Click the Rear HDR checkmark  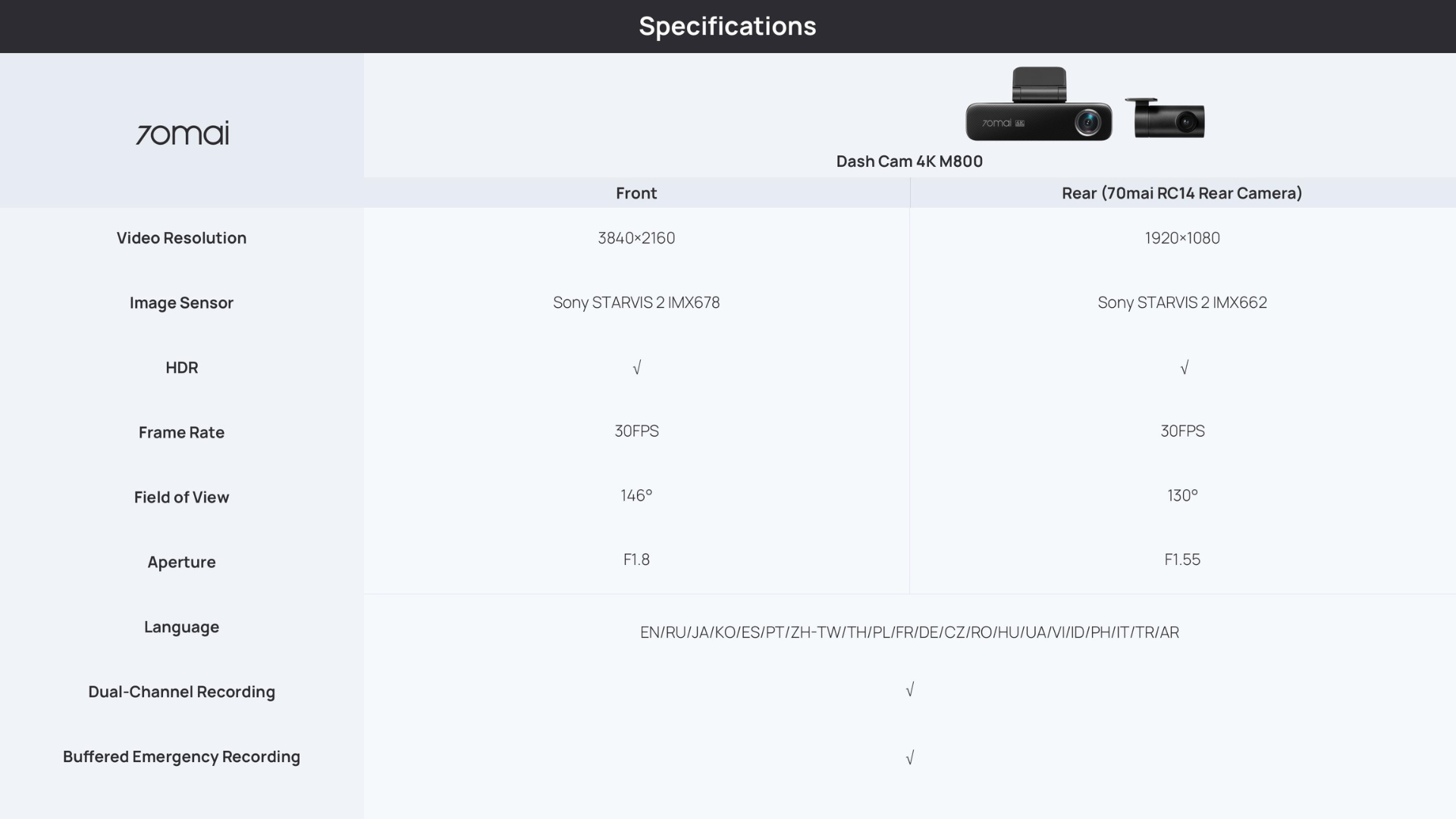[1184, 368]
